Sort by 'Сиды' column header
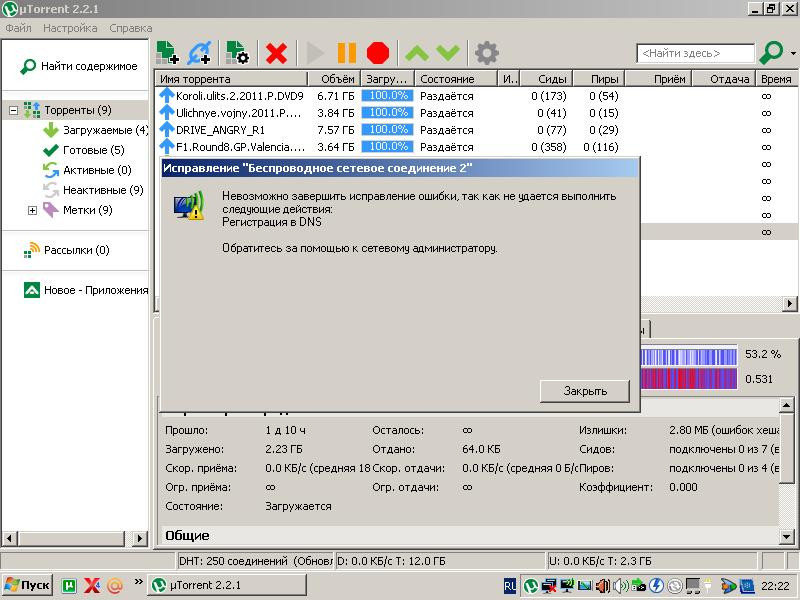800x600 pixels. pos(547,79)
